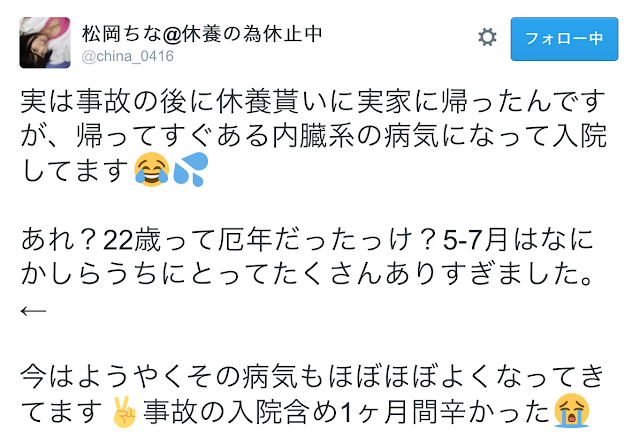The width and height of the screenshot is (640, 436).
Task: Open the profile avatar photo
Action: [x=45, y=42]
